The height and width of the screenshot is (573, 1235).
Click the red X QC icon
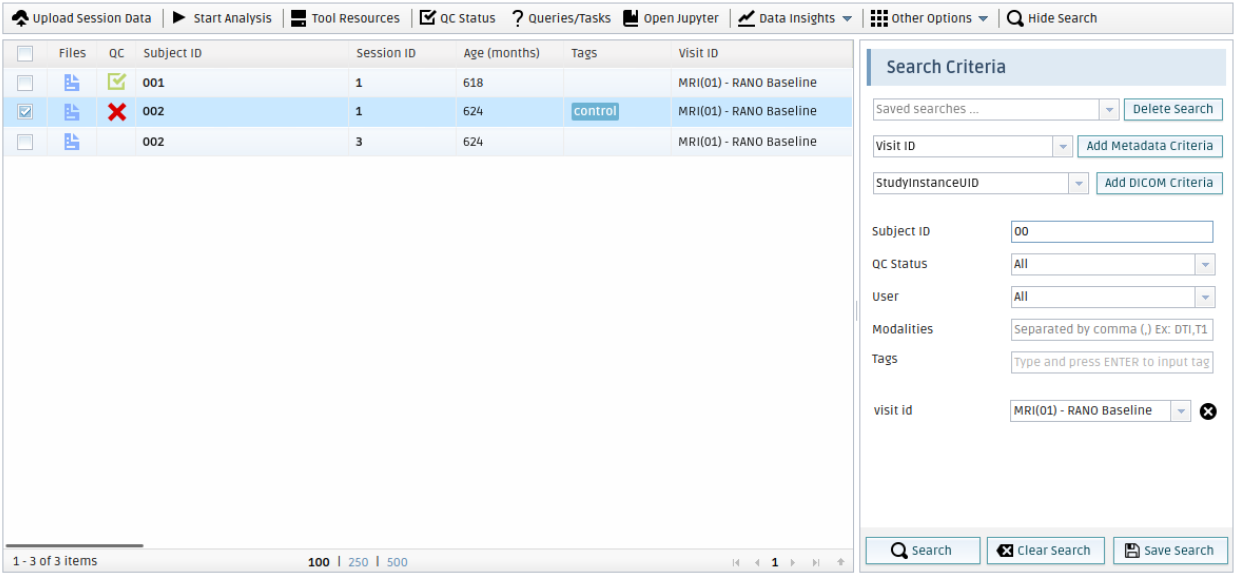117,112
